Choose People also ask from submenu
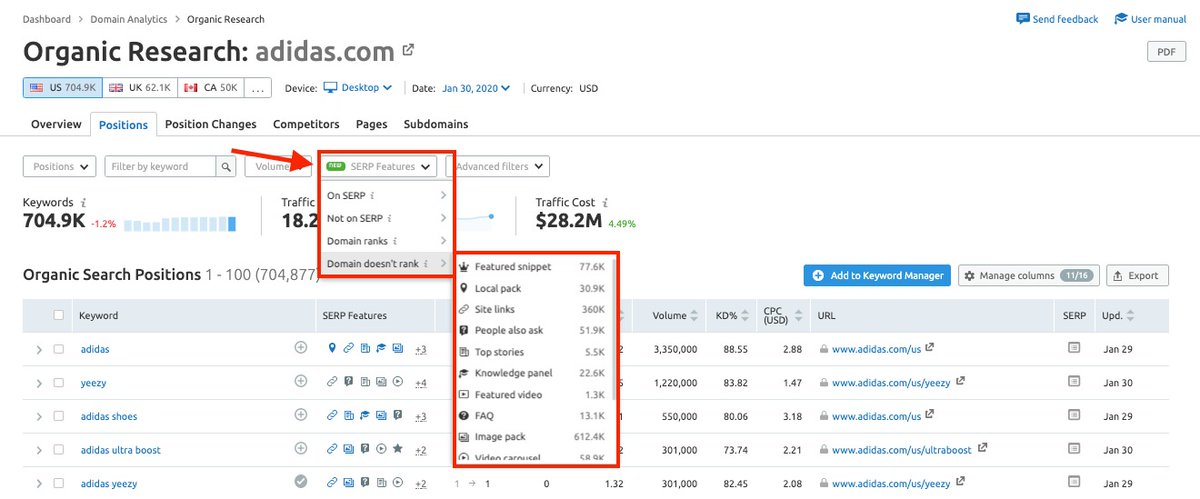Viewport: 1200px width, 499px height. click(532, 330)
